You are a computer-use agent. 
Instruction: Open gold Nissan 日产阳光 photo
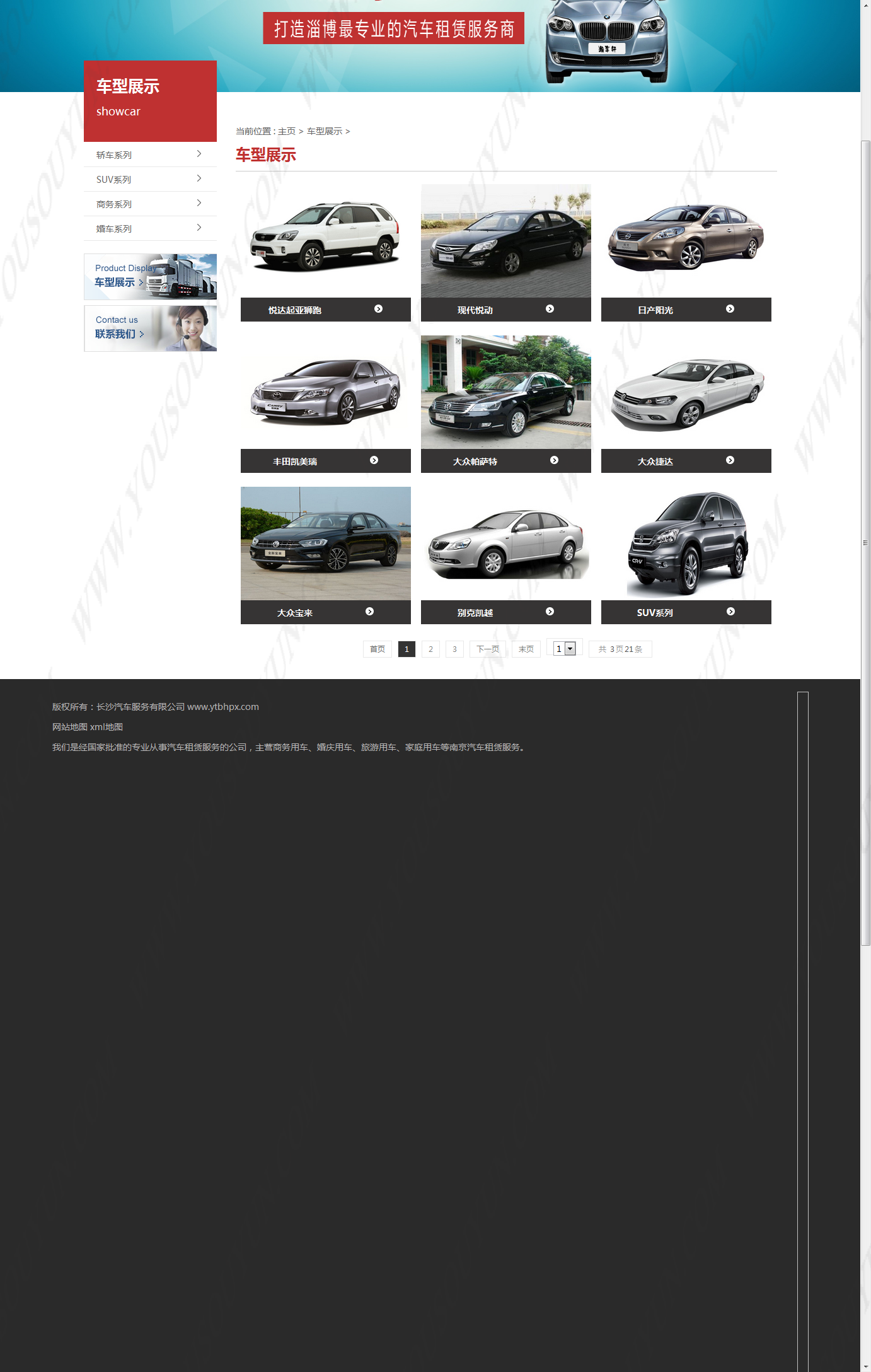[686, 241]
